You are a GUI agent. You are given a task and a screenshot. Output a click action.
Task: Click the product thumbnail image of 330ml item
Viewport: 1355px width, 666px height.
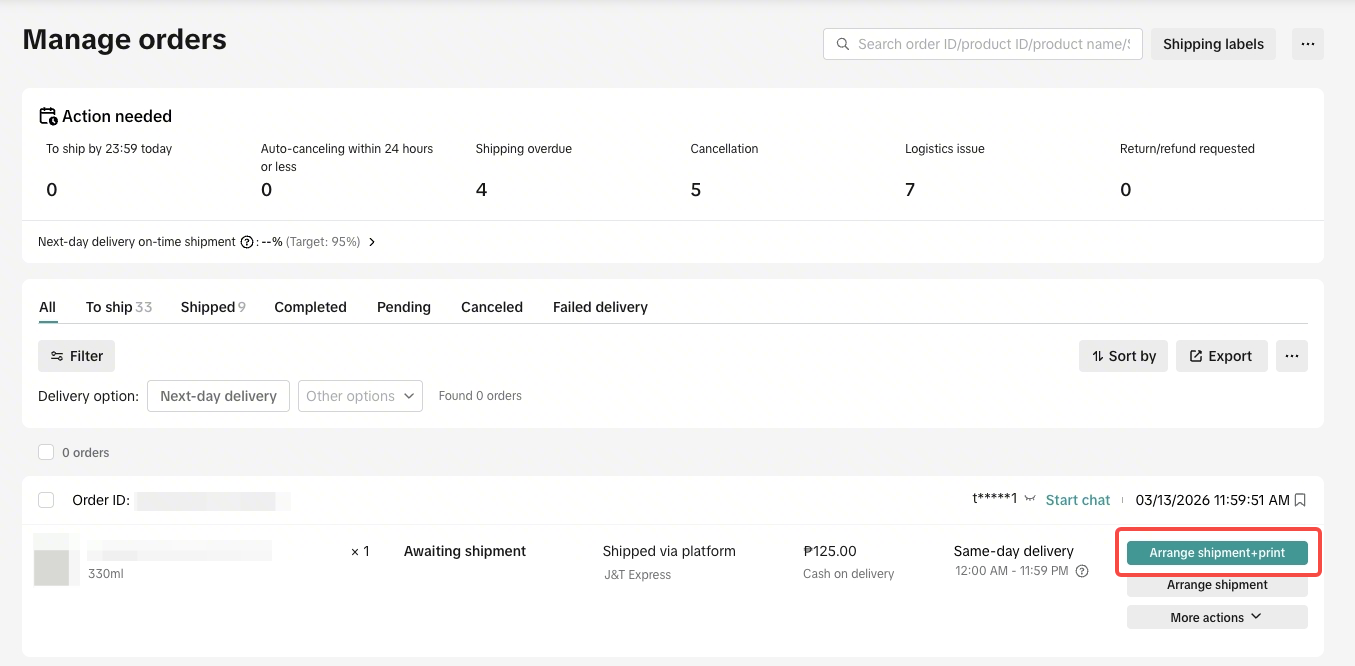click(x=52, y=560)
